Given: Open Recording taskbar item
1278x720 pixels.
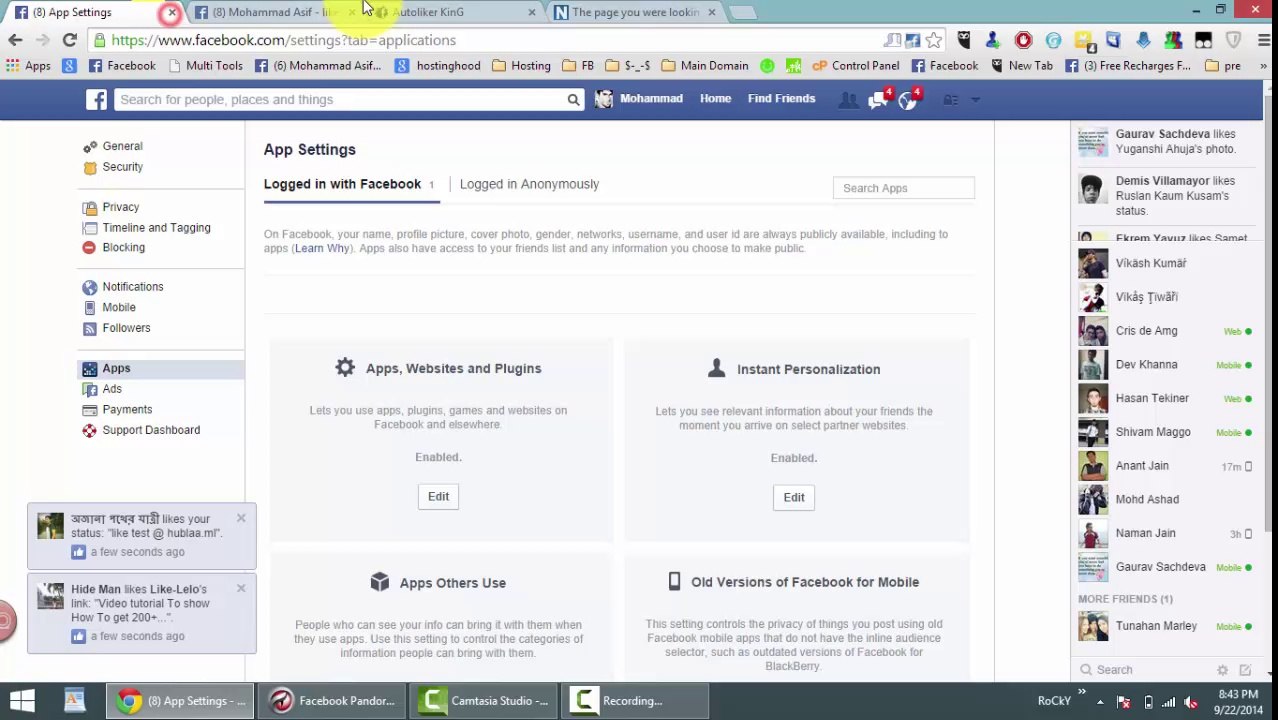Looking at the screenshot, I should click(635, 701).
